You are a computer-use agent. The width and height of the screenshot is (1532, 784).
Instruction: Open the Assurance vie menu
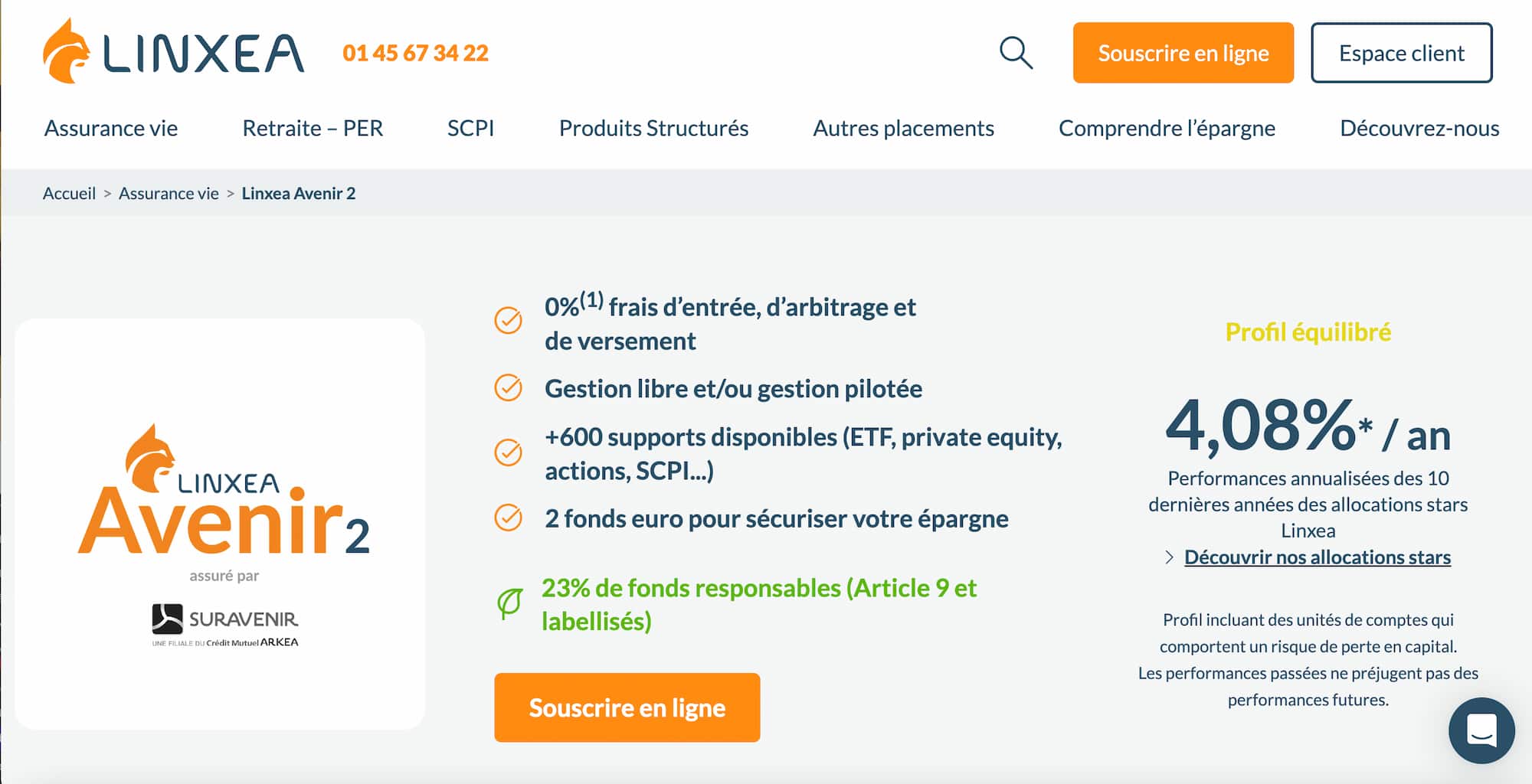[110, 128]
